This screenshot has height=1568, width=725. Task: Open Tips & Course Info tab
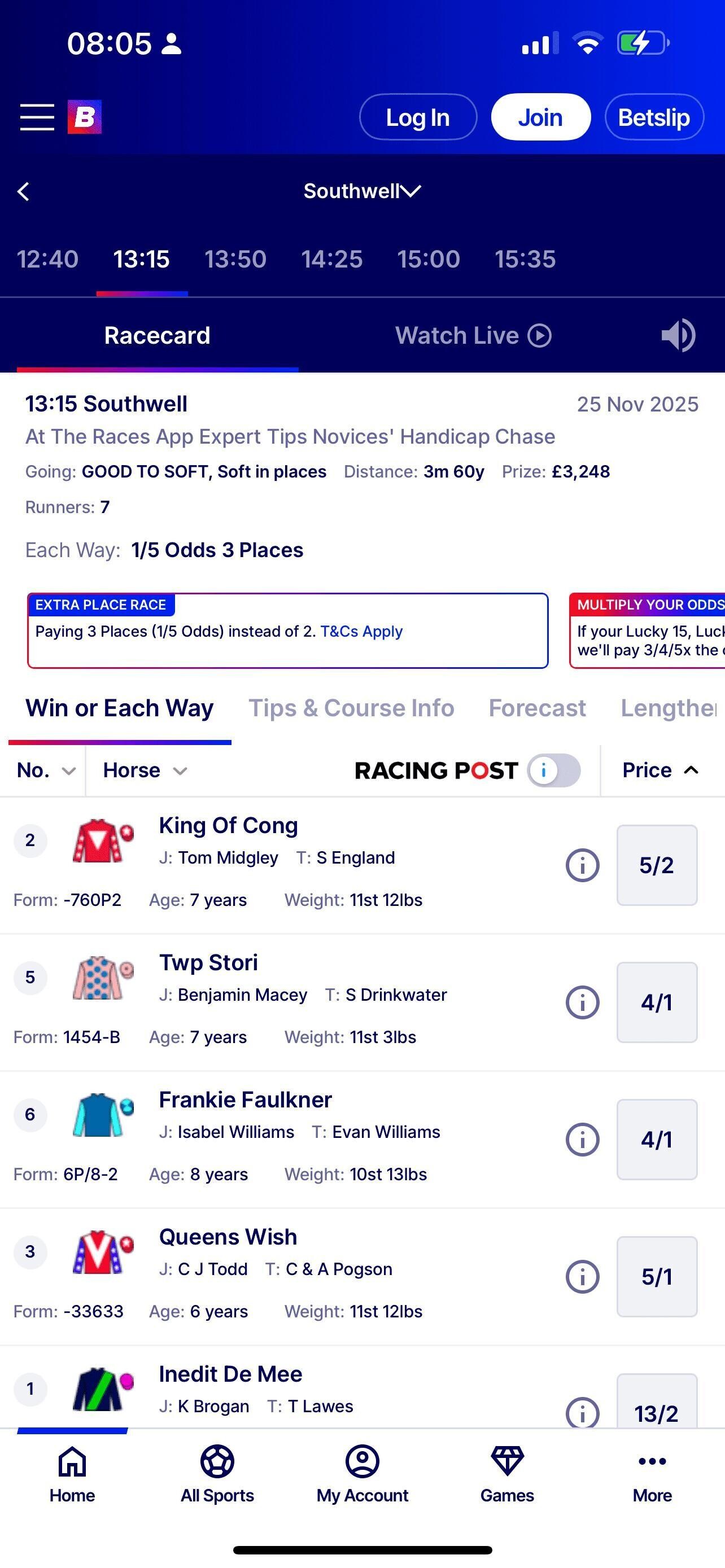pos(351,708)
